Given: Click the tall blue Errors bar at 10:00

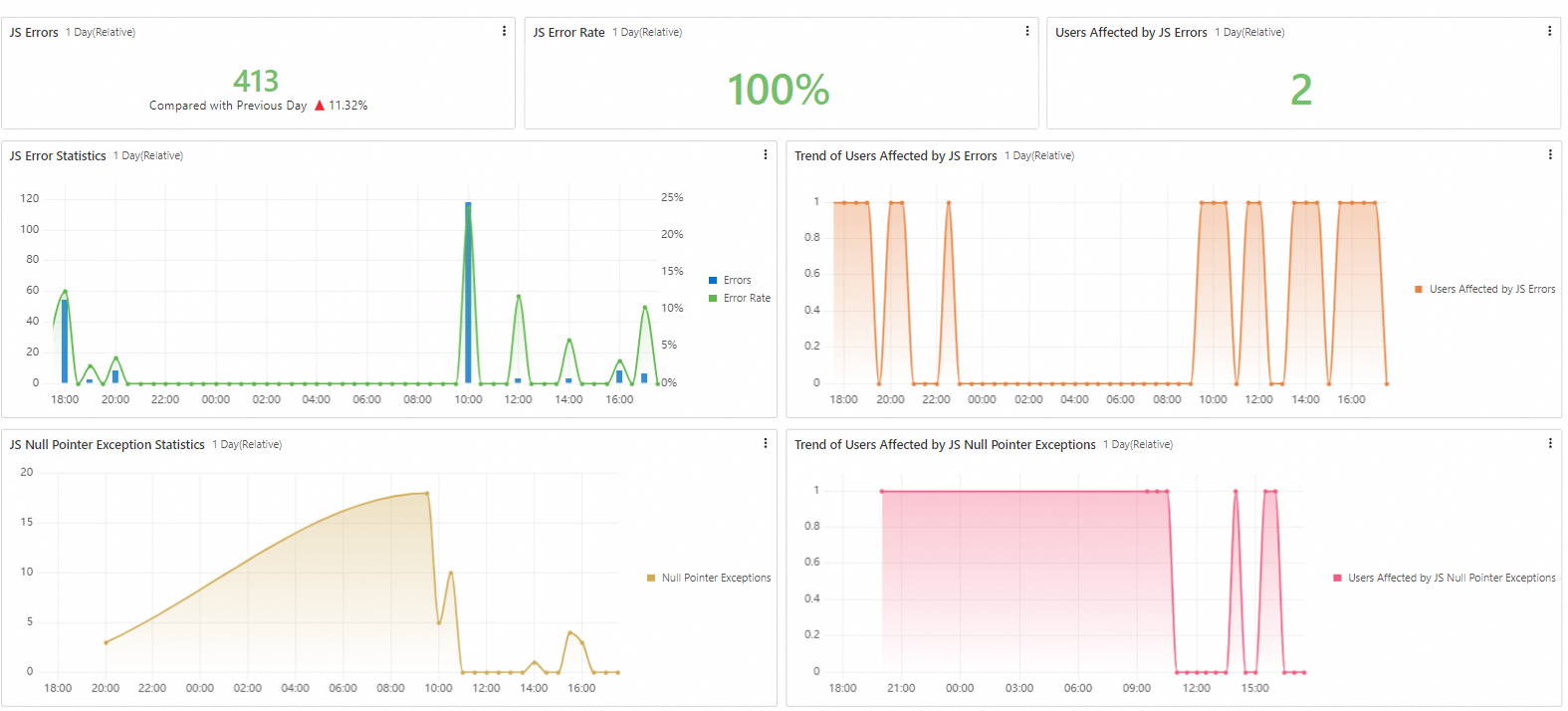Looking at the screenshot, I should [468, 293].
